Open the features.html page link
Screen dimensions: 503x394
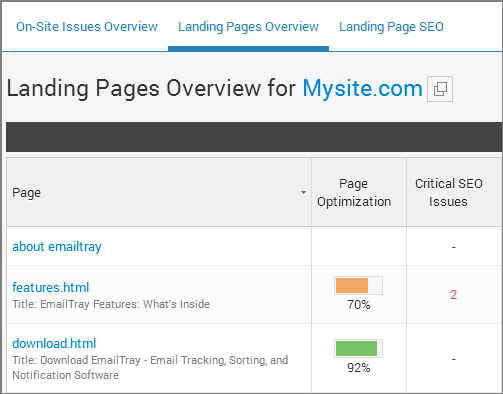click(51, 287)
